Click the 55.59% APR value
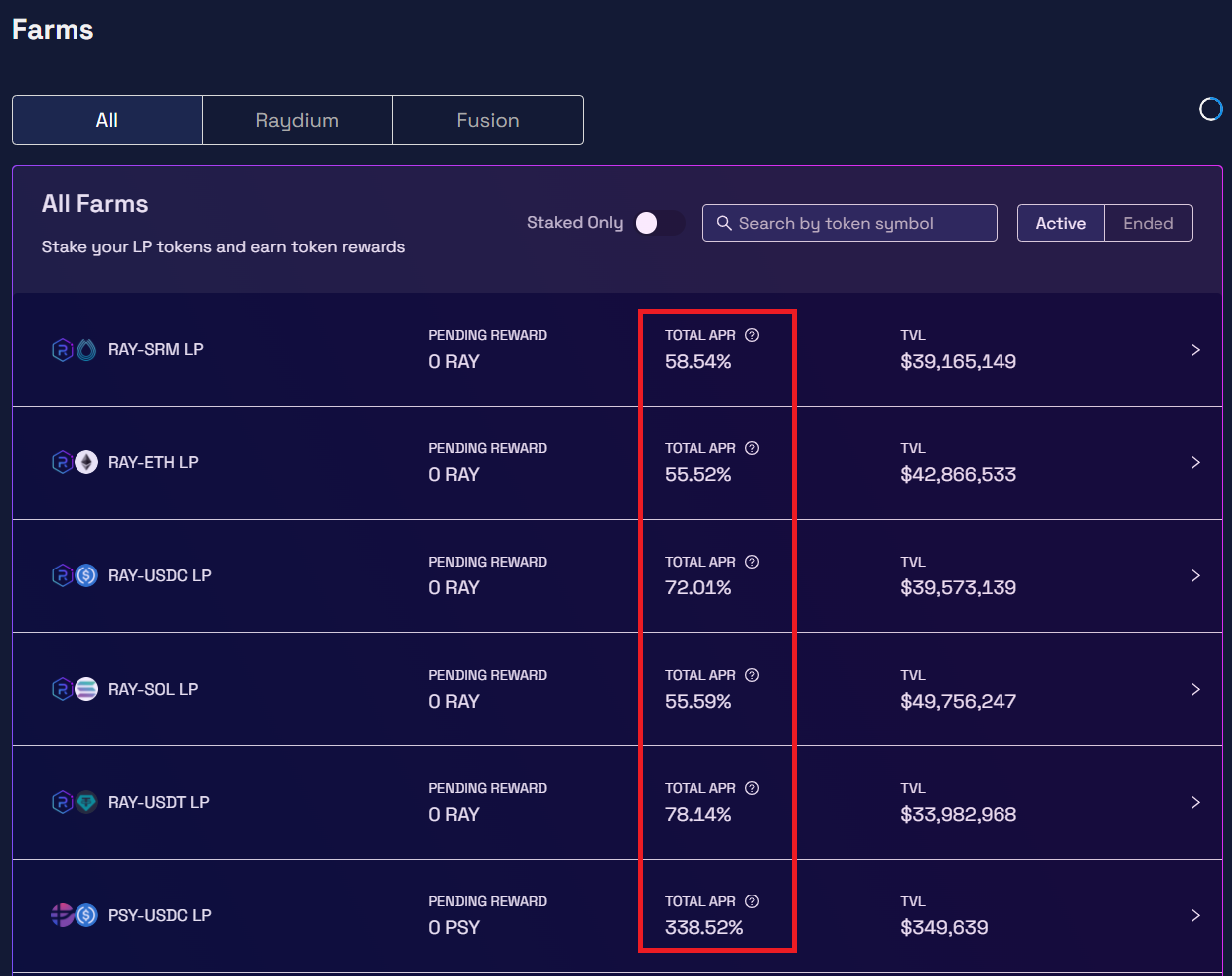This screenshot has width=1232, height=976. pos(697,702)
